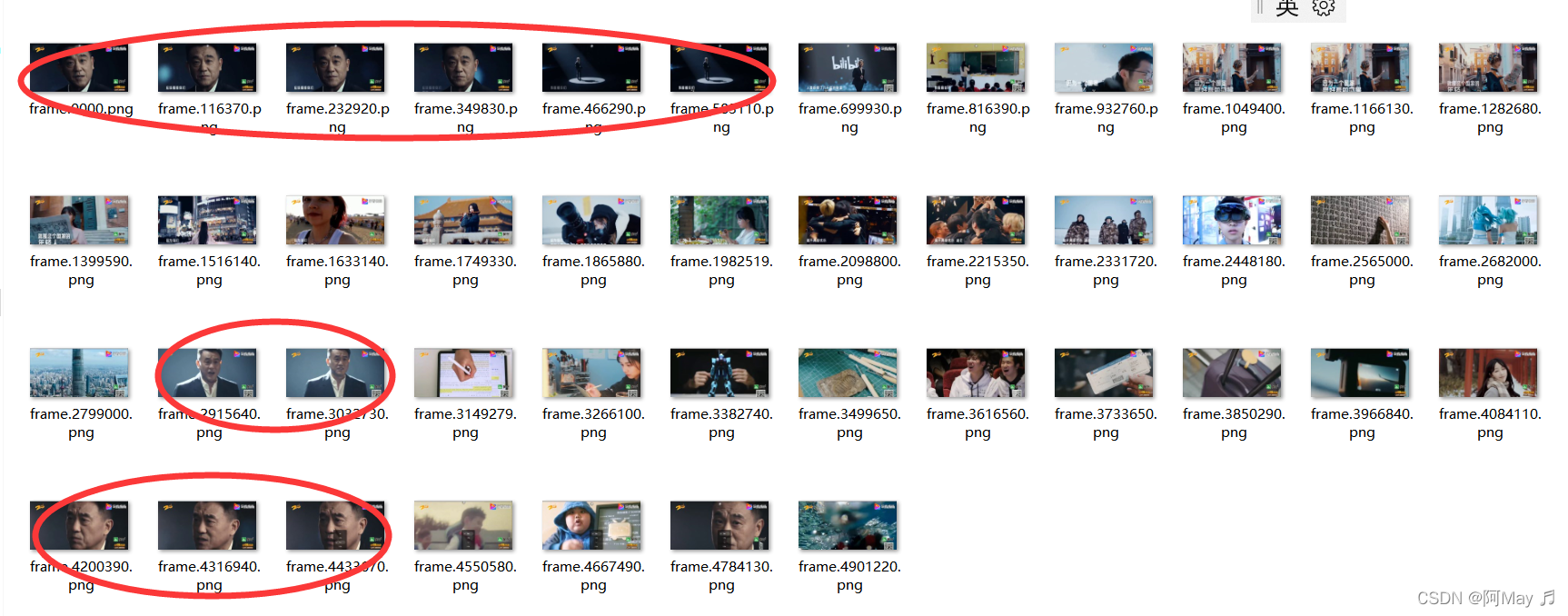
Task: Select thumbnail of frame.932760.png
Action: (x=1104, y=68)
